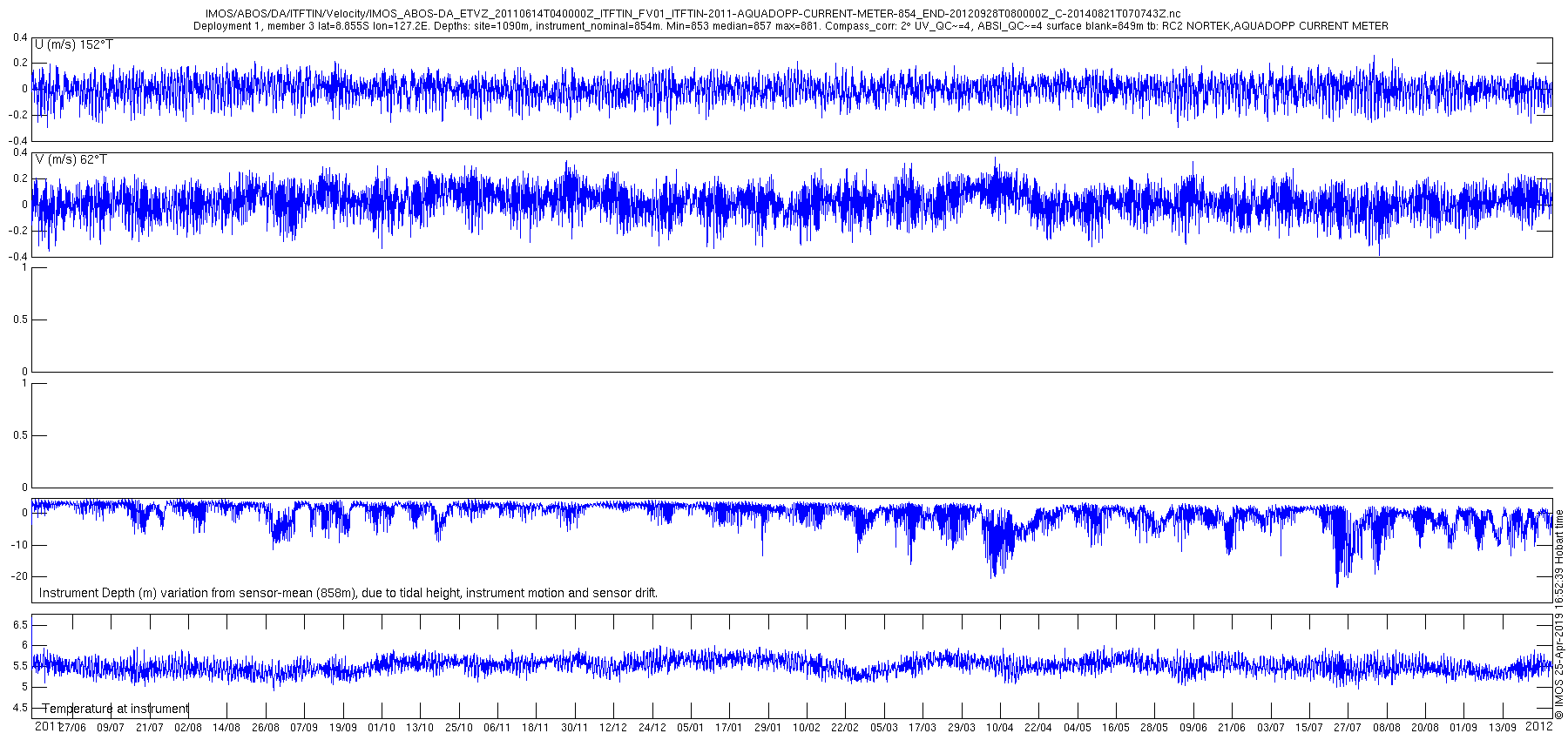The height and width of the screenshot is (740, 1568).
Task: Click the '24/12' date tick label
Action: click(652, 728)
